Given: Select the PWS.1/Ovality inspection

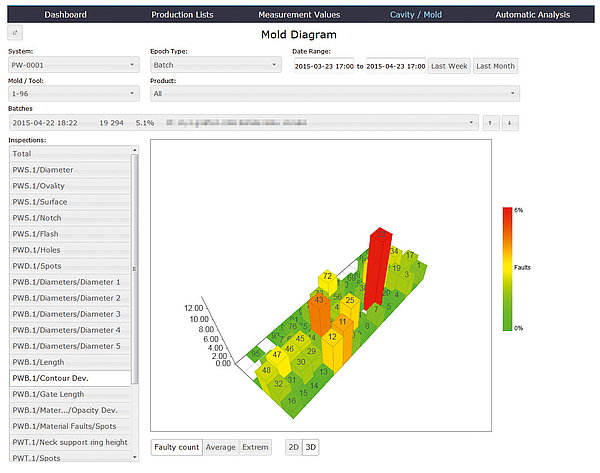Looking at the screenshot, I should 70,186.
